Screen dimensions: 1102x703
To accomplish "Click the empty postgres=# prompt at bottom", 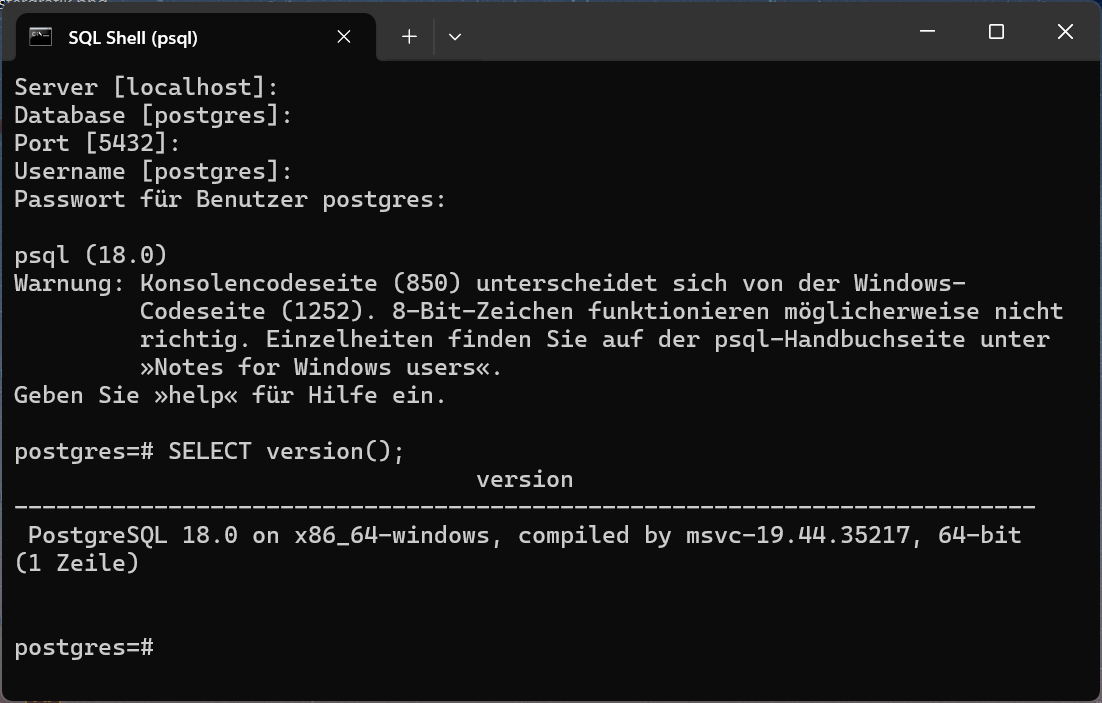I will pos(84,647).
